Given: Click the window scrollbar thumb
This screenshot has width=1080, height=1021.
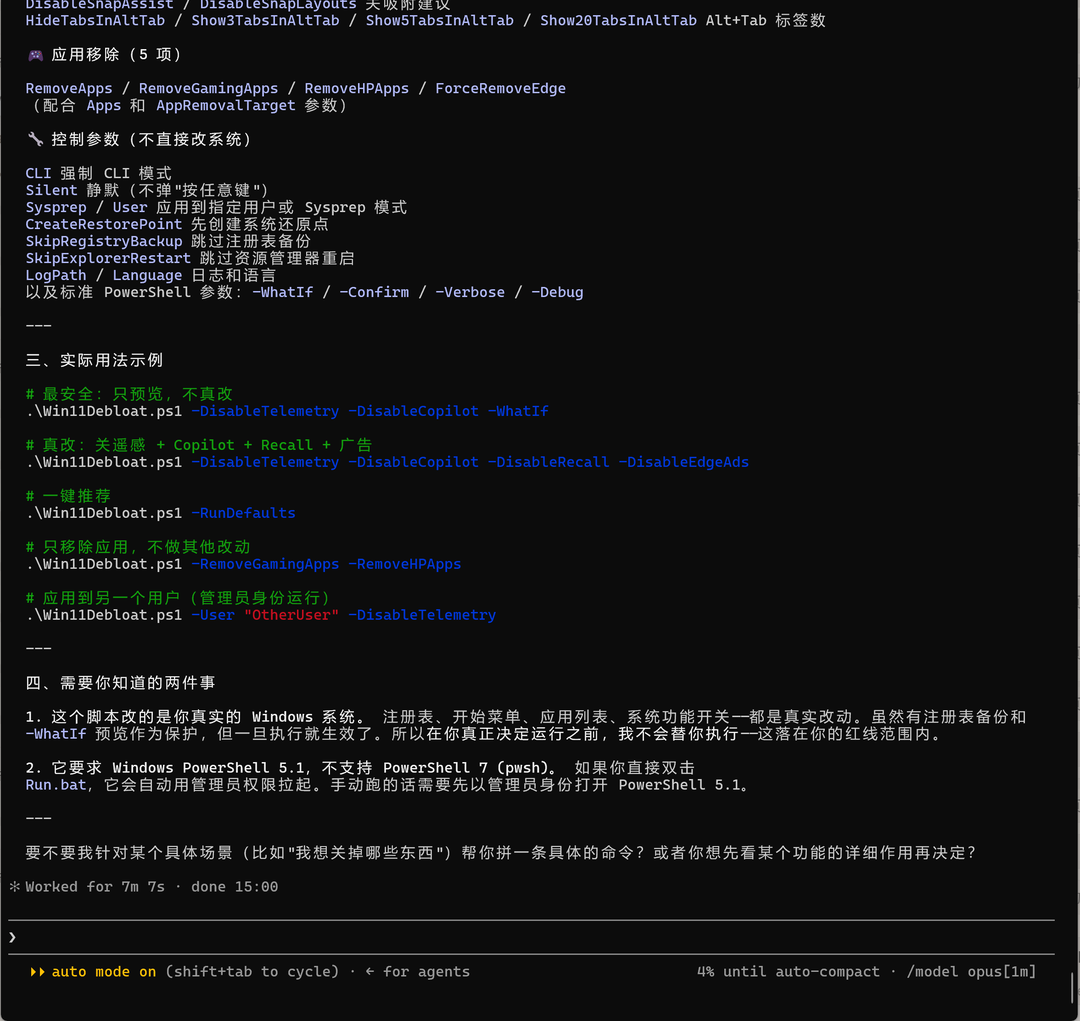Looking at the screenshot, I should pyautogui.click(x=1072, y=987).
